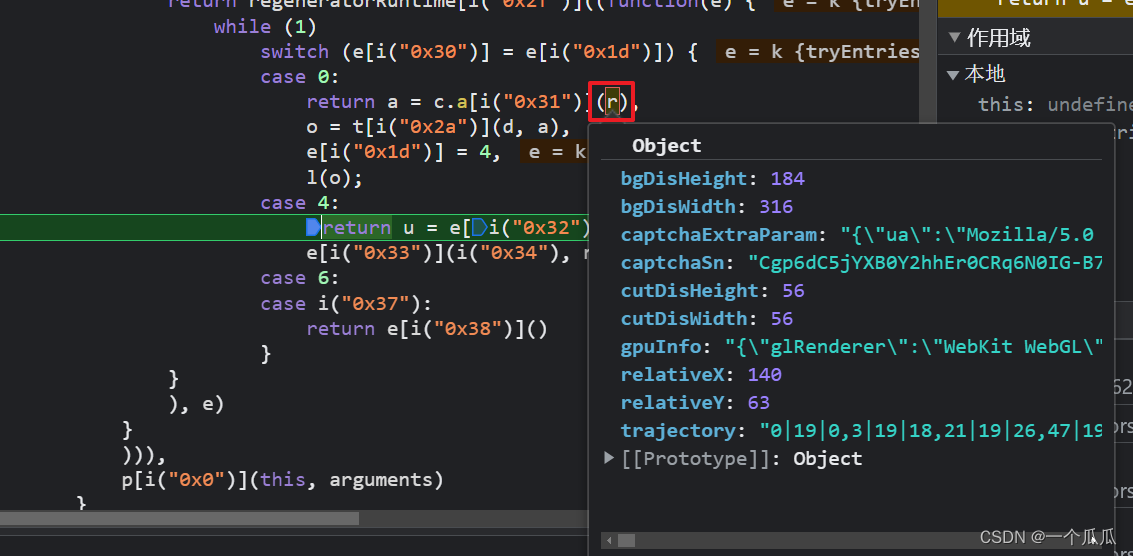1133x556 pixels.
Task: Click the 'case 6:' code line
Action: pos(300,278)
